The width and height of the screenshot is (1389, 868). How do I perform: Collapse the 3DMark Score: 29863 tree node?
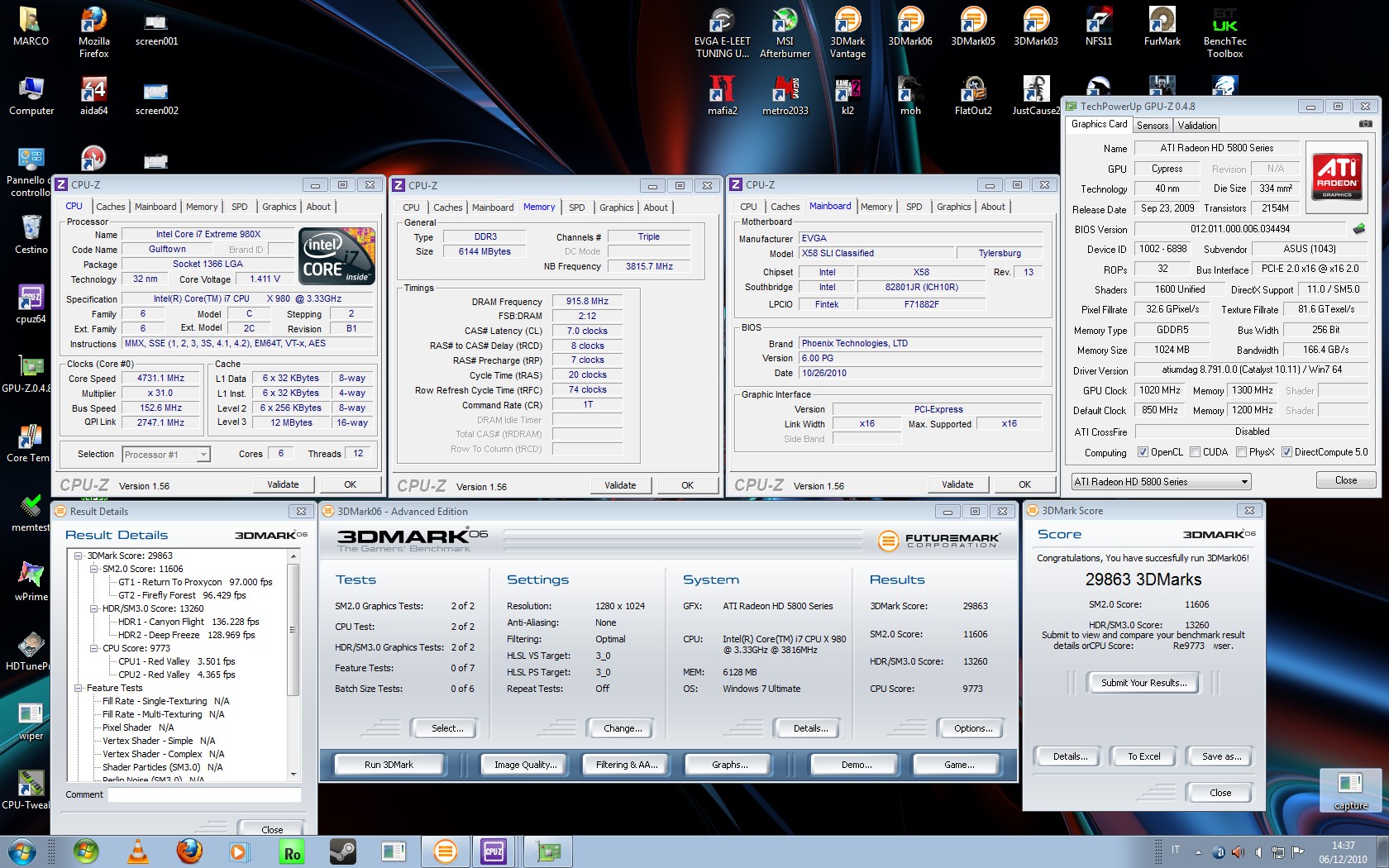(x=79, y=556)
